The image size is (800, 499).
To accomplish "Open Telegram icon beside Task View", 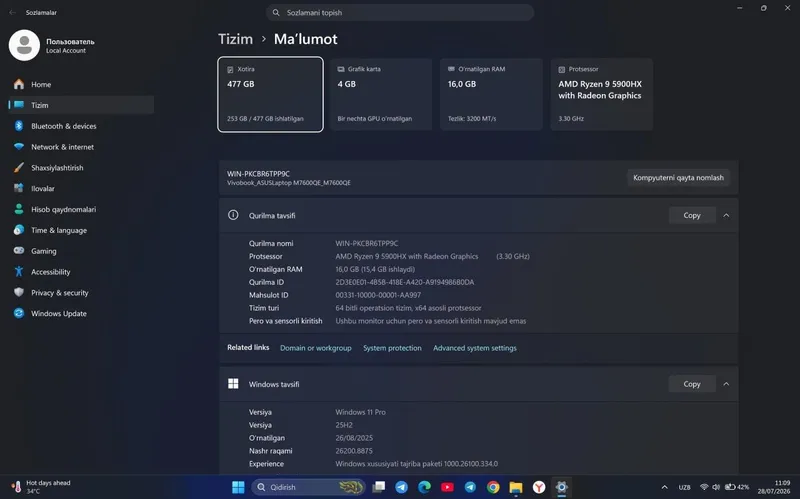I will [x=402, y=487].
